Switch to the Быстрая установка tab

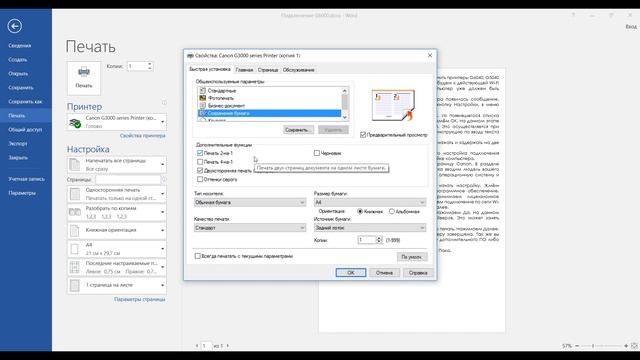pos(210,69)
